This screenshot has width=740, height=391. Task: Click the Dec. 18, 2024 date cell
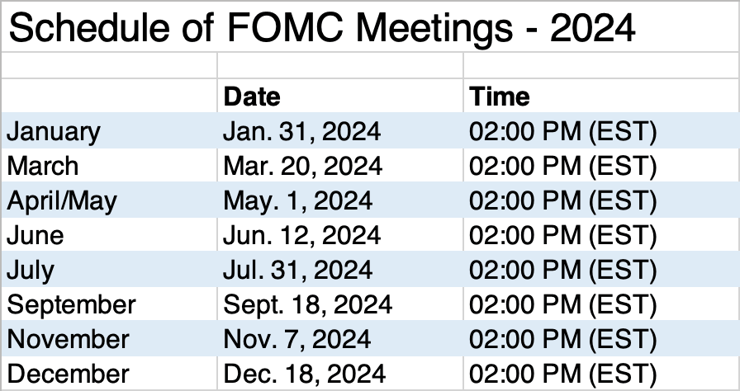tap(340, 373)
